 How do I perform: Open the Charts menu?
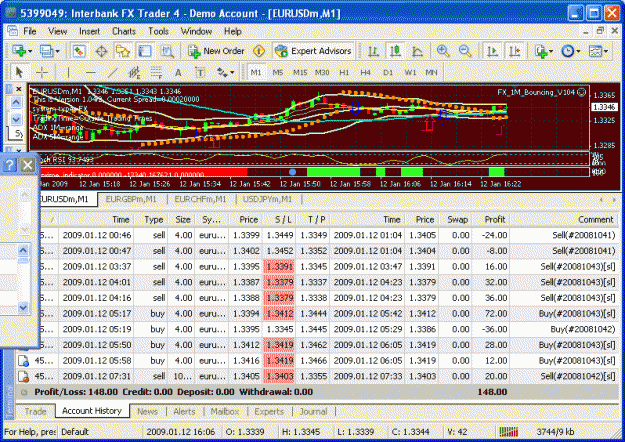124,31
